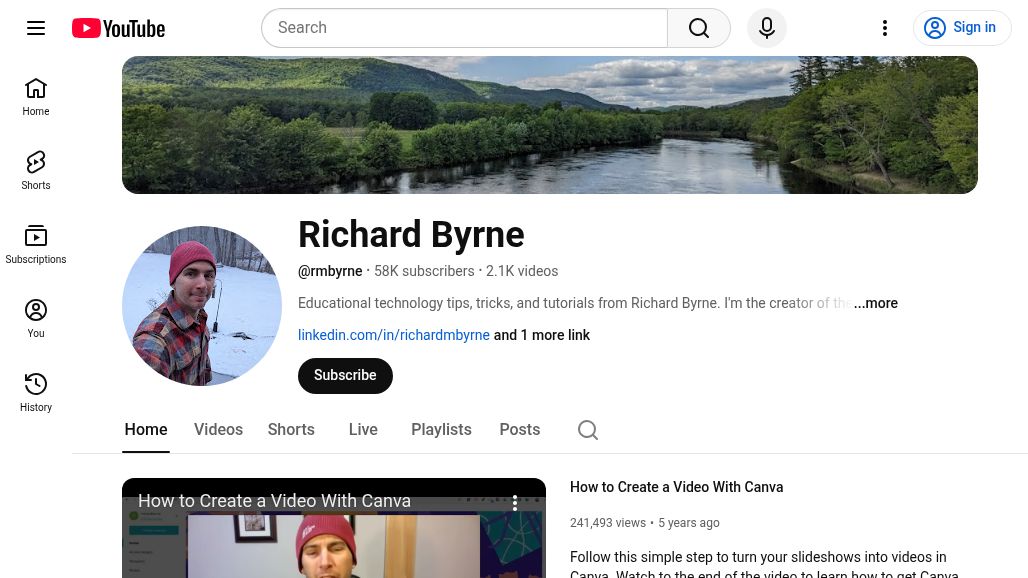The width and height of the screenshot is (1028, 578).
Task: Click into the Search input field
Action: 465,28
